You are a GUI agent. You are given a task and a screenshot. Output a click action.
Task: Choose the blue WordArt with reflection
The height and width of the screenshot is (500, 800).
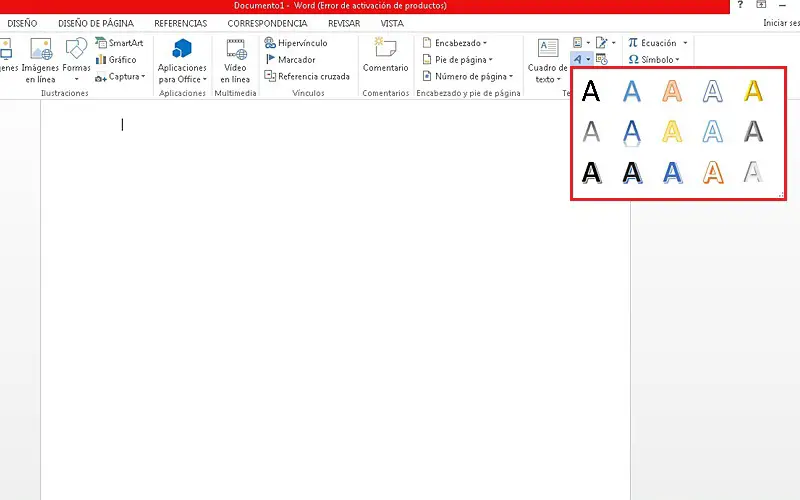click(632, 133)
